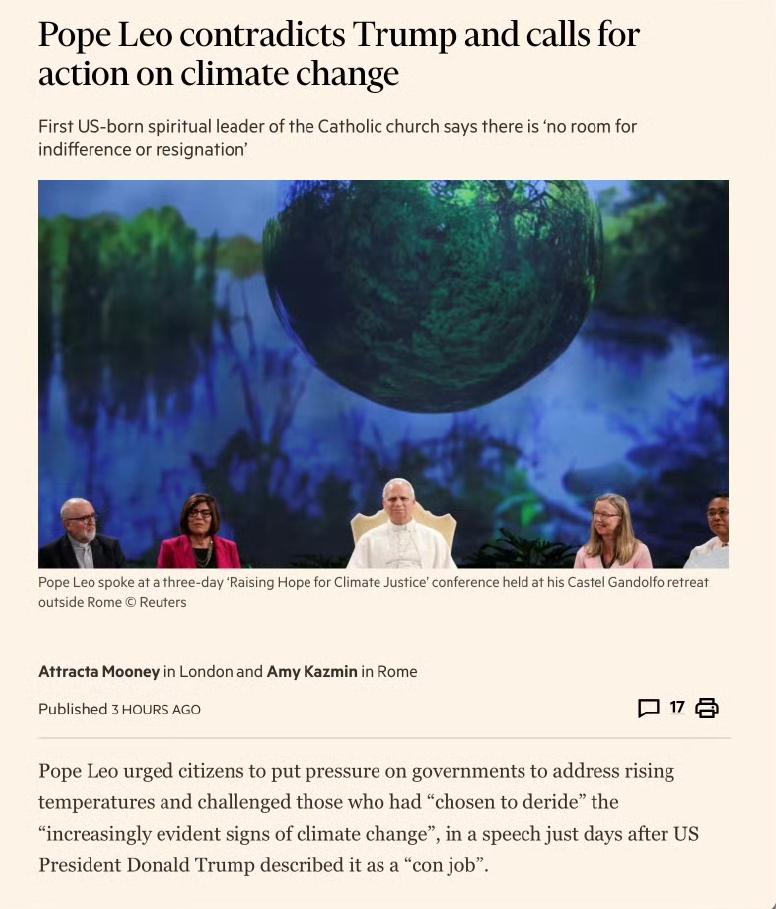Click the 'Published 3 hours ago' timestamp
Screen dimensions: 776x909
pyautogui.click(x=119, y=709)
